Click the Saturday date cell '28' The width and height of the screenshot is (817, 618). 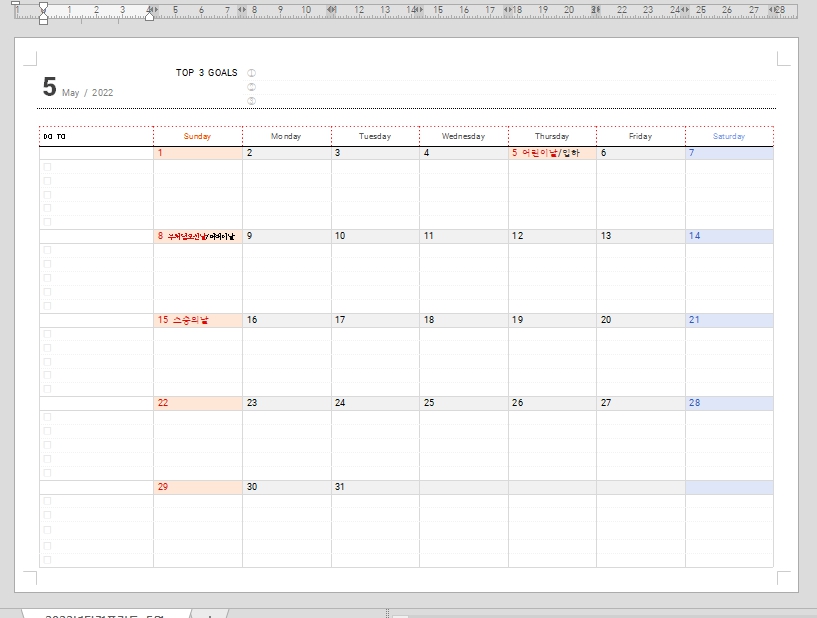pos(729,403)
